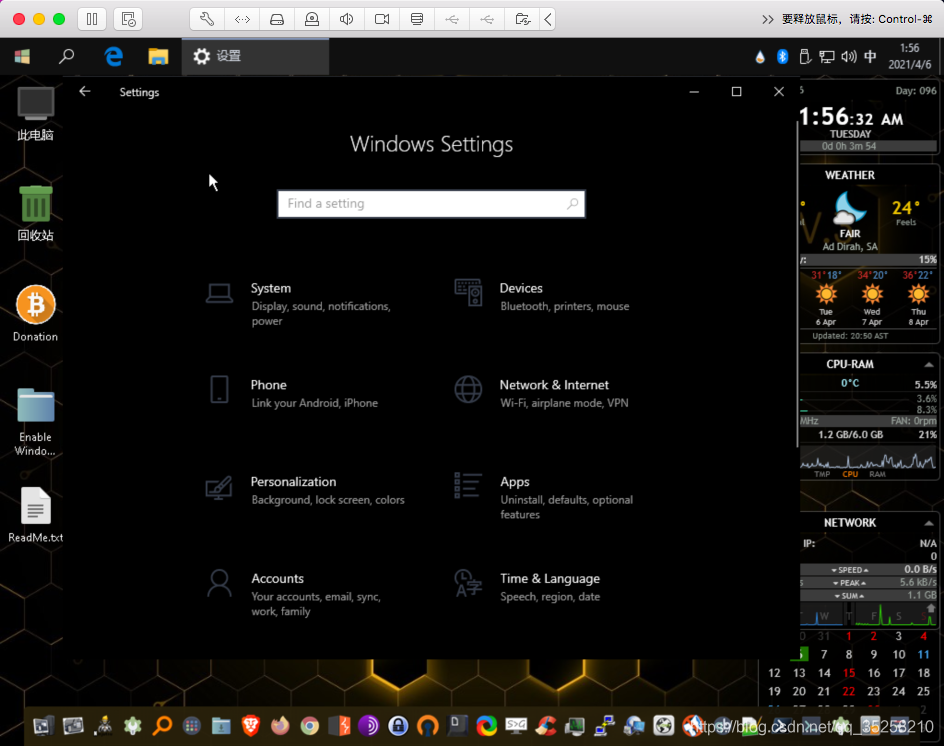
Task: Select calendar day 23
Action: pyautogui.click(x=874, y=691)
